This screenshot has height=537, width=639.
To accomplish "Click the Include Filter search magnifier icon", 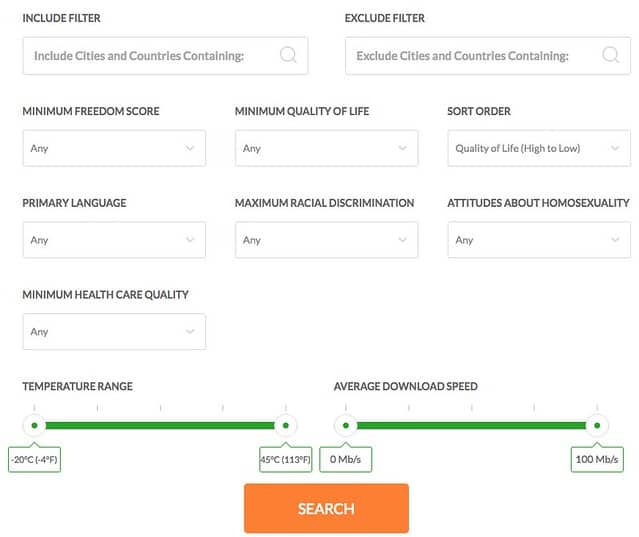I will tap(288, 55).
